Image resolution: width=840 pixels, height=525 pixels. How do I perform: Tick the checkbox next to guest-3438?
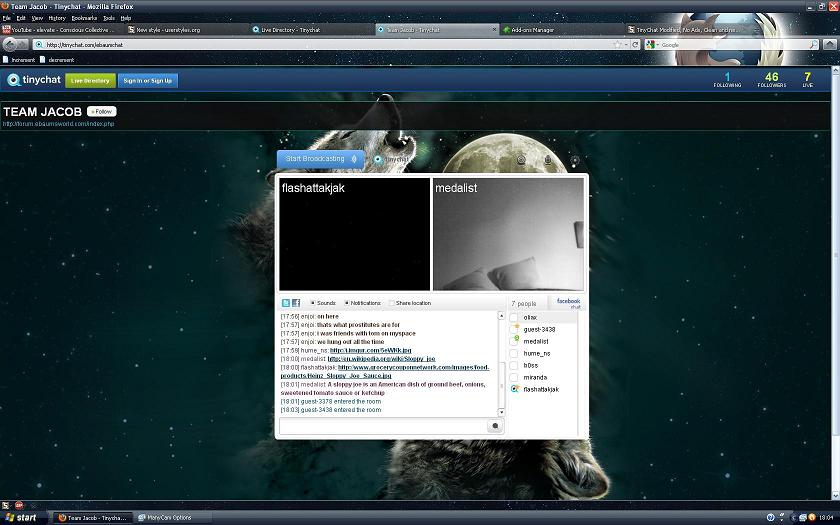[513, 329]
